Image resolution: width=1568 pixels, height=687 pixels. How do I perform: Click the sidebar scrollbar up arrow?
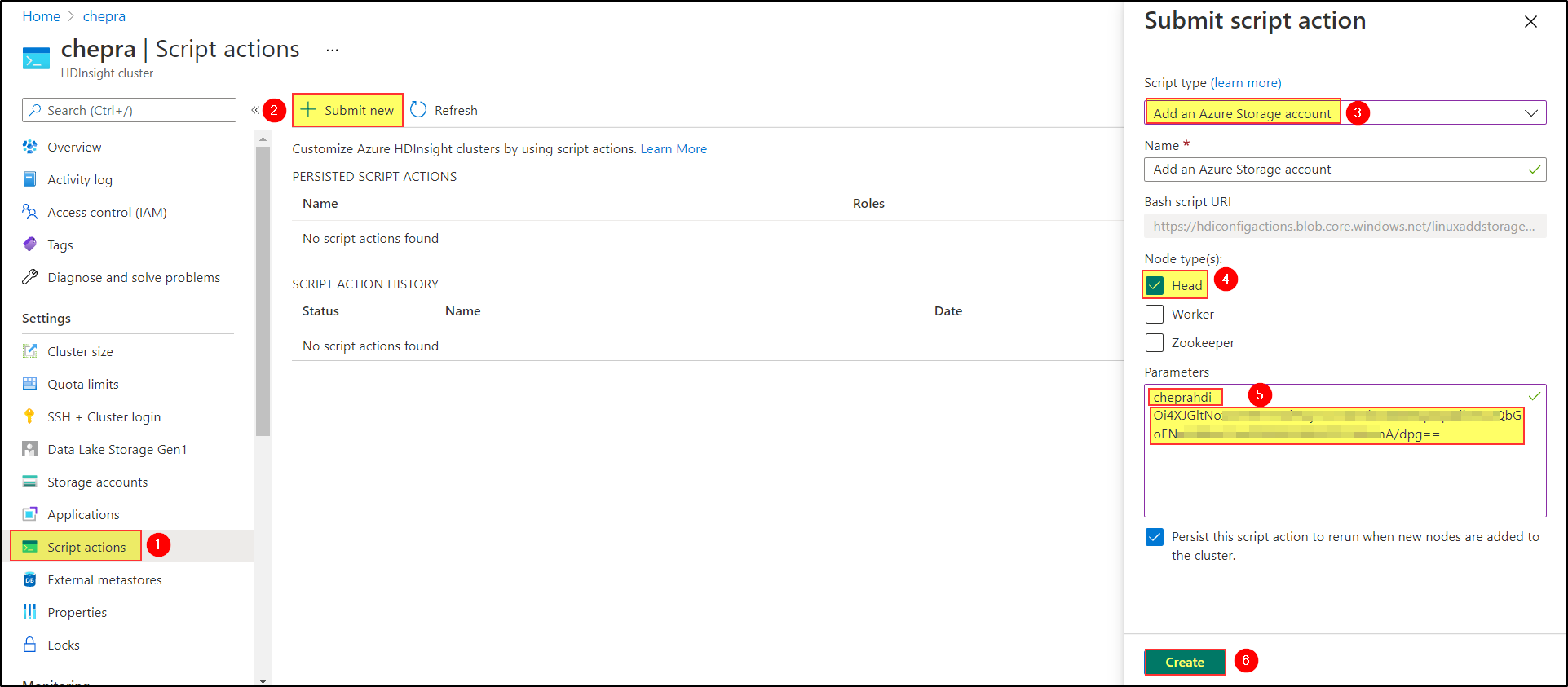tap(263, 139)
